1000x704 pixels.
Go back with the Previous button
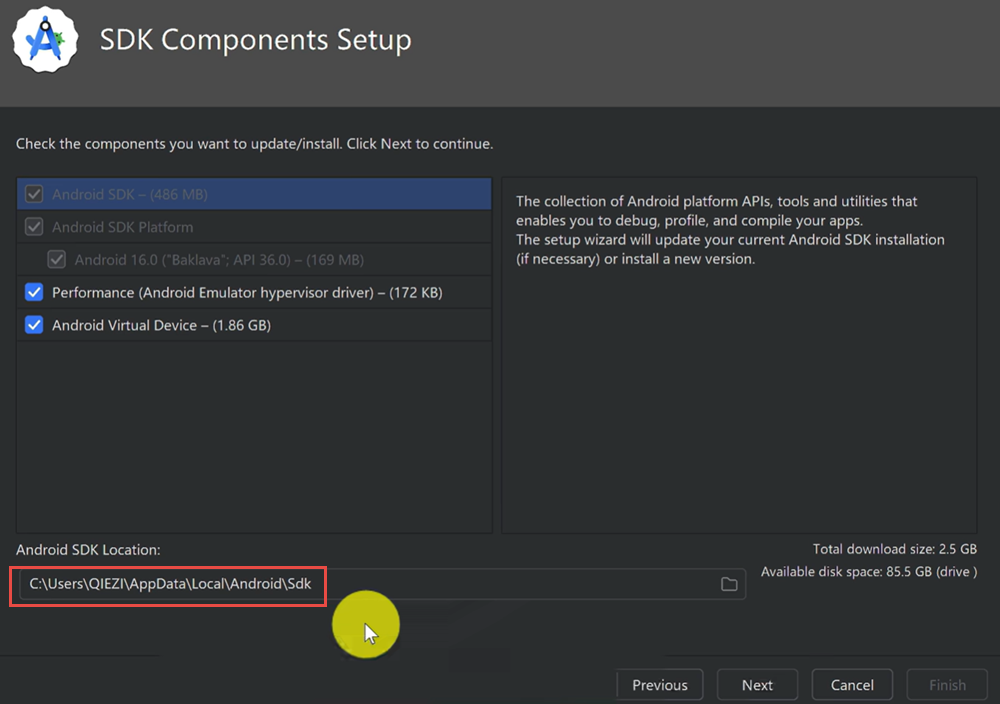659,685
